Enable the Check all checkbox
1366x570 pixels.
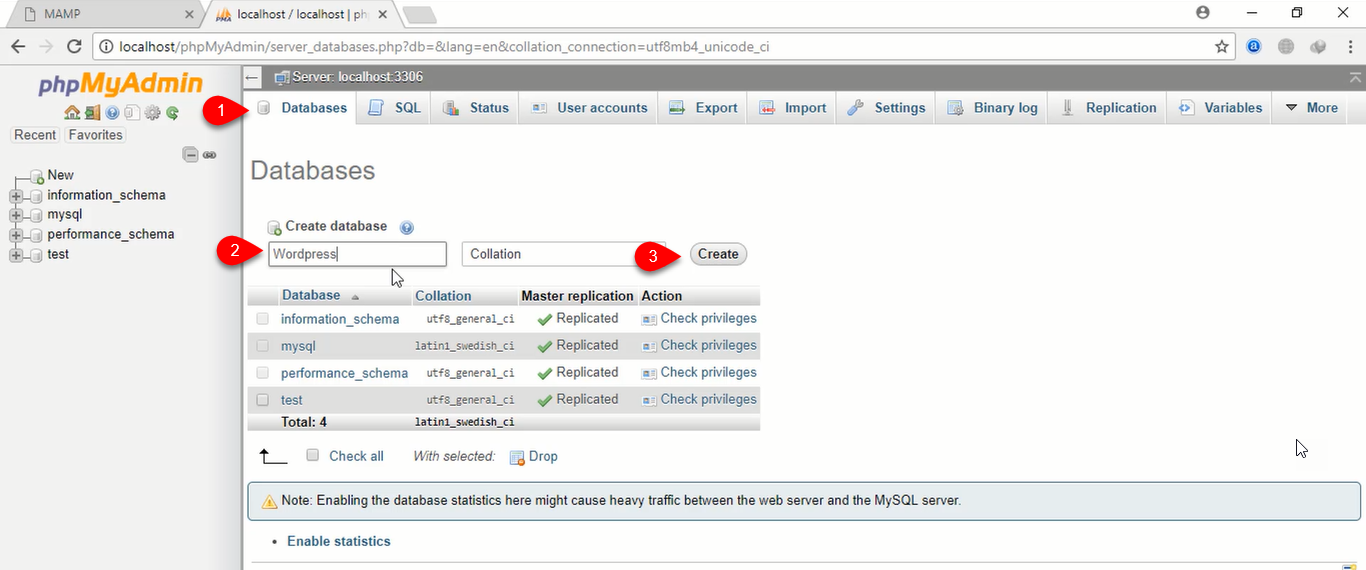click(313, 456)
